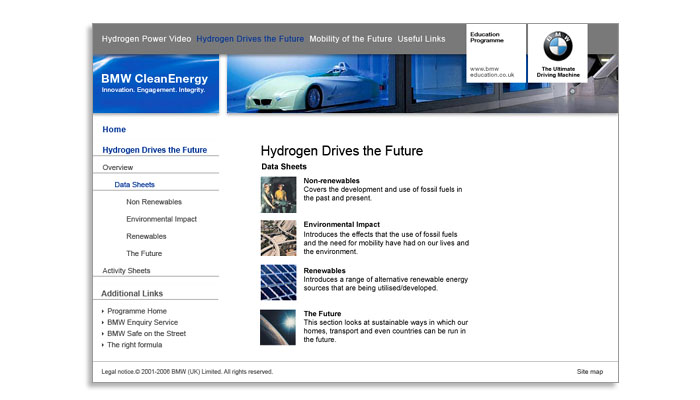Open the BMW CleanEnergy banner logo
Viewport: 700px width, 400px height.
coord(156,84)
